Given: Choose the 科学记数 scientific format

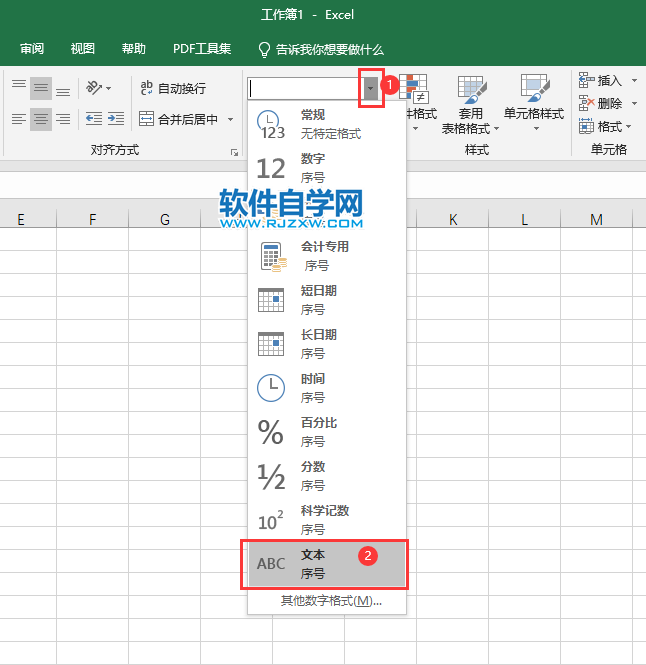Looking at the screenshot, I should 327,520.
